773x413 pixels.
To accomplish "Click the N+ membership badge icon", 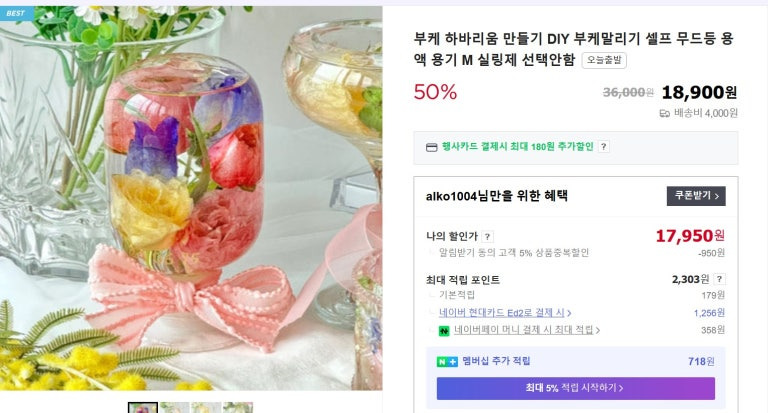I will pyautogui.click(x=447, y=362).
